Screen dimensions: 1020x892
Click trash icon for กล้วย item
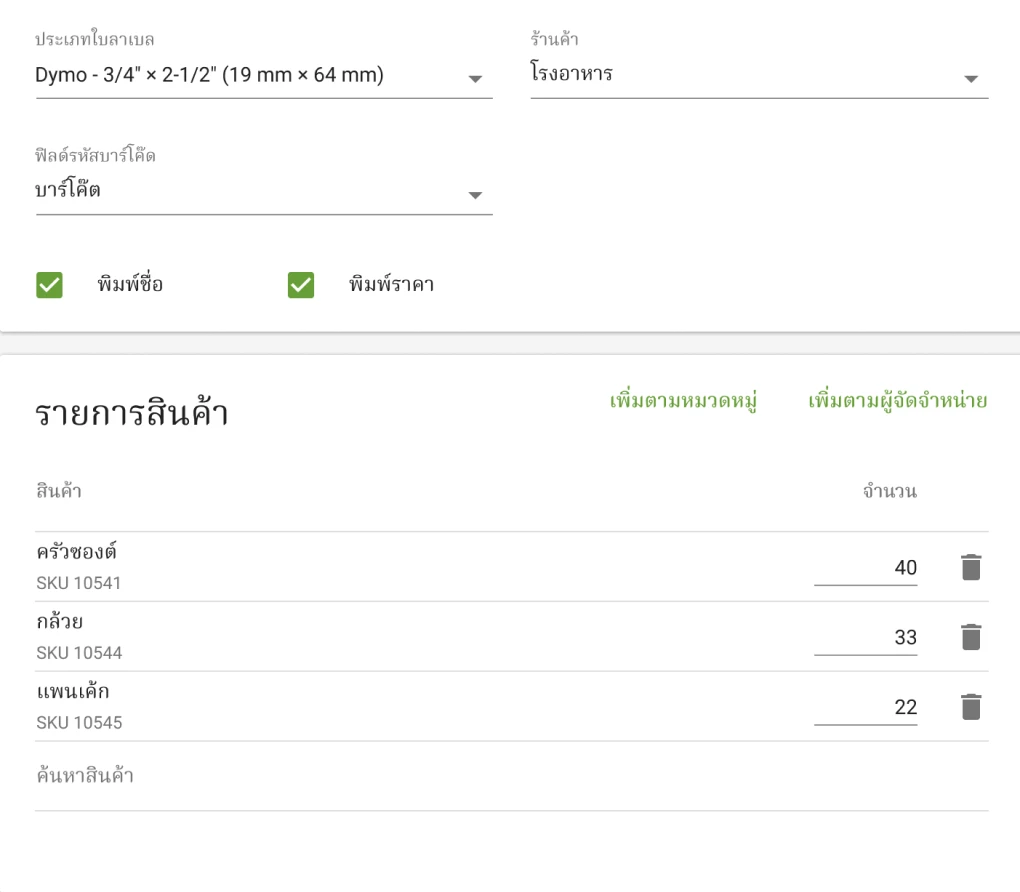970,638
